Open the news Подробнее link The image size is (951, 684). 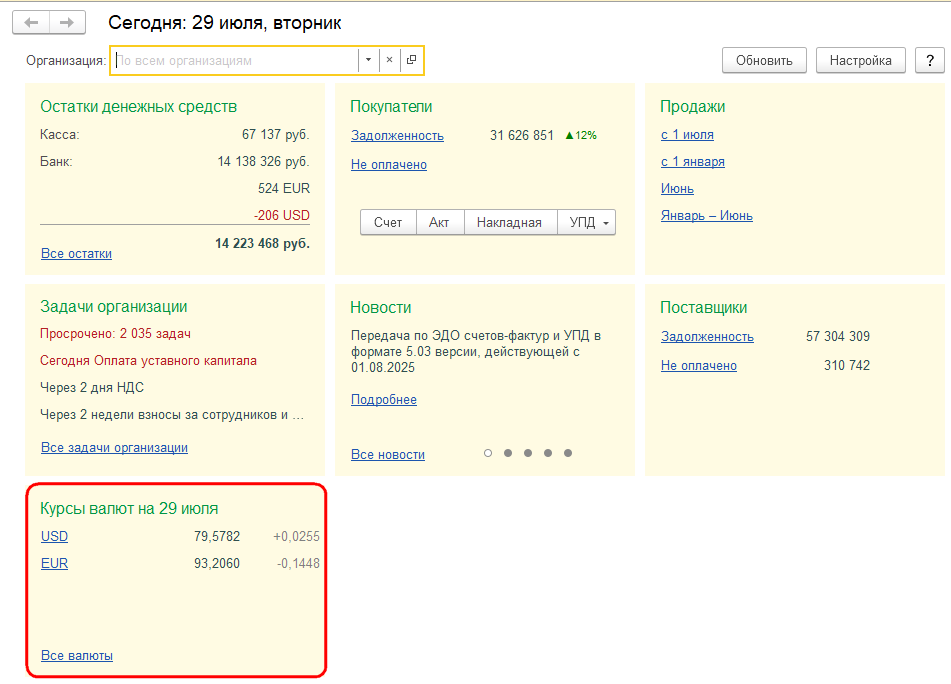(x=384, y=400)
